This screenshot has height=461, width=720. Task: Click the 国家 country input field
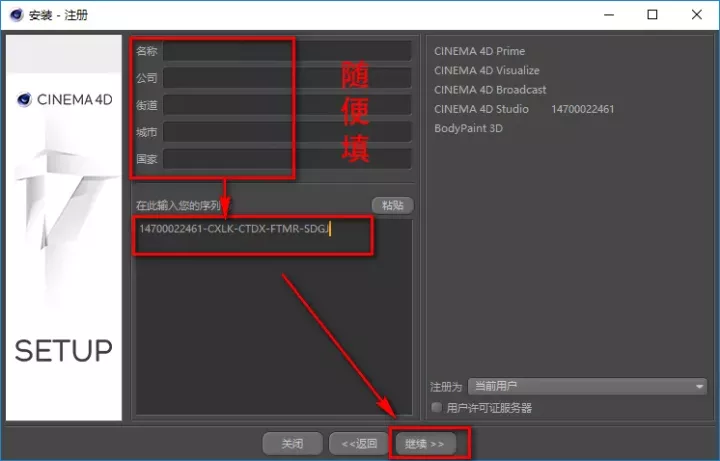287,159
